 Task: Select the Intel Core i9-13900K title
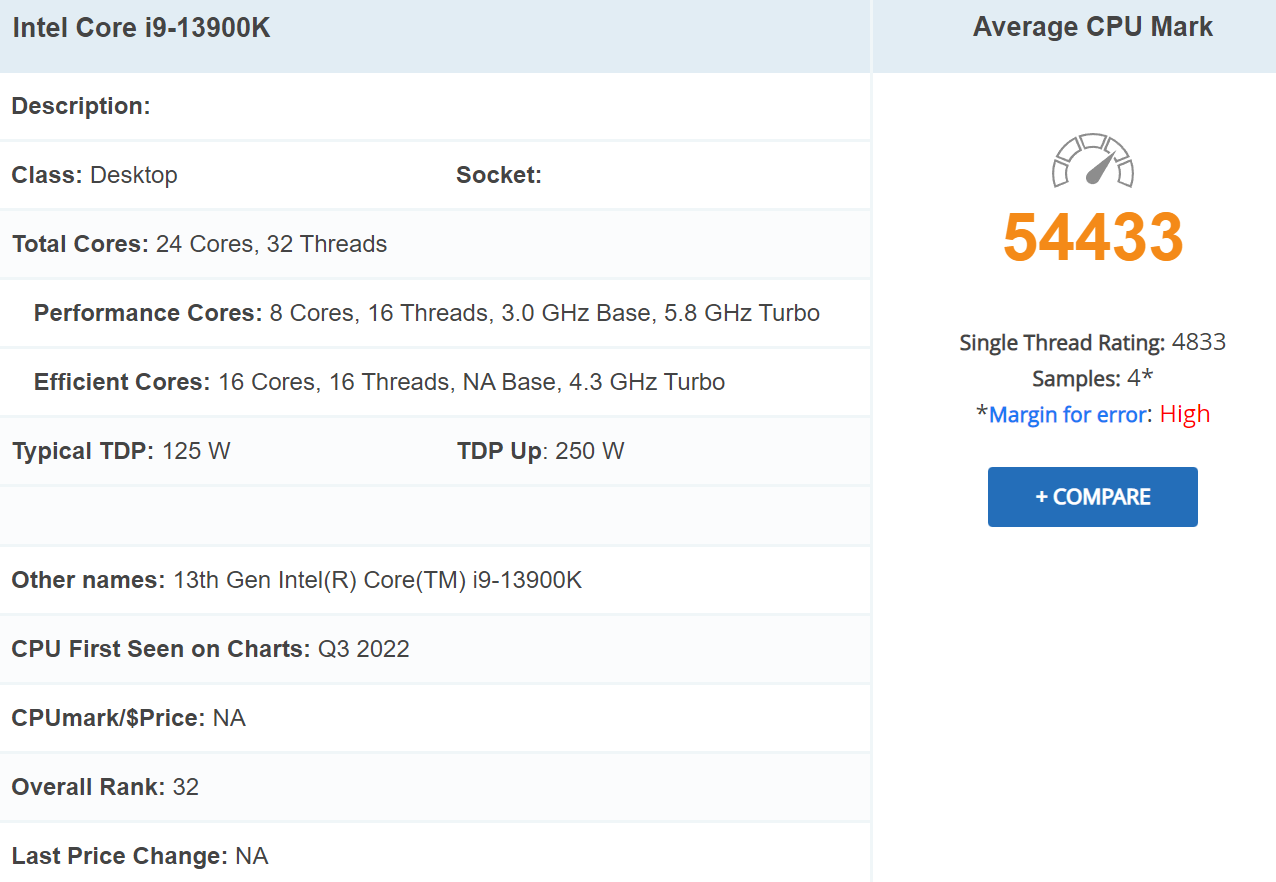pyautogui.click(x=140, y=28)
